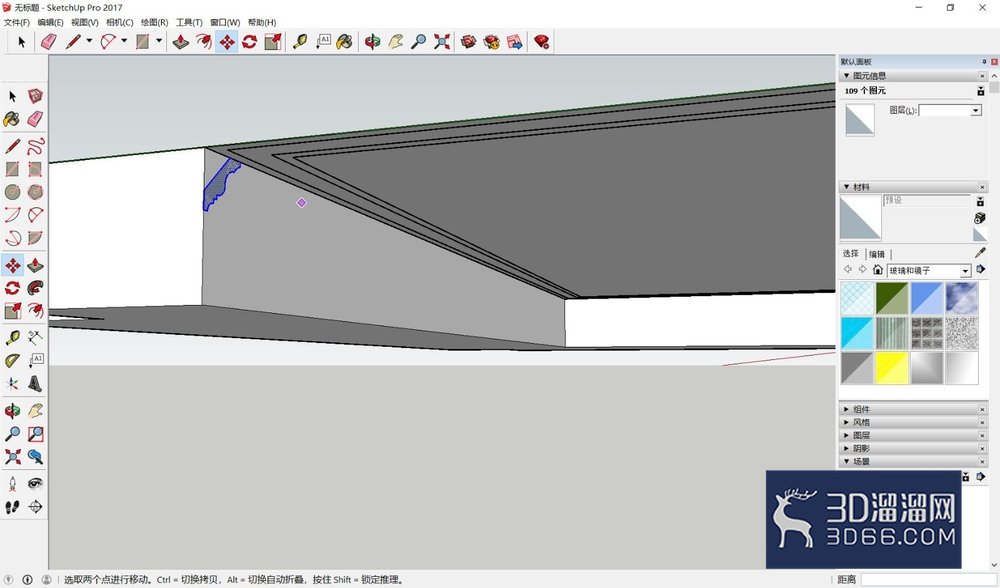Activate the Orbit tool in top toolbar
The width and height of the screenshot is (1000, 588).
[372, 42]
